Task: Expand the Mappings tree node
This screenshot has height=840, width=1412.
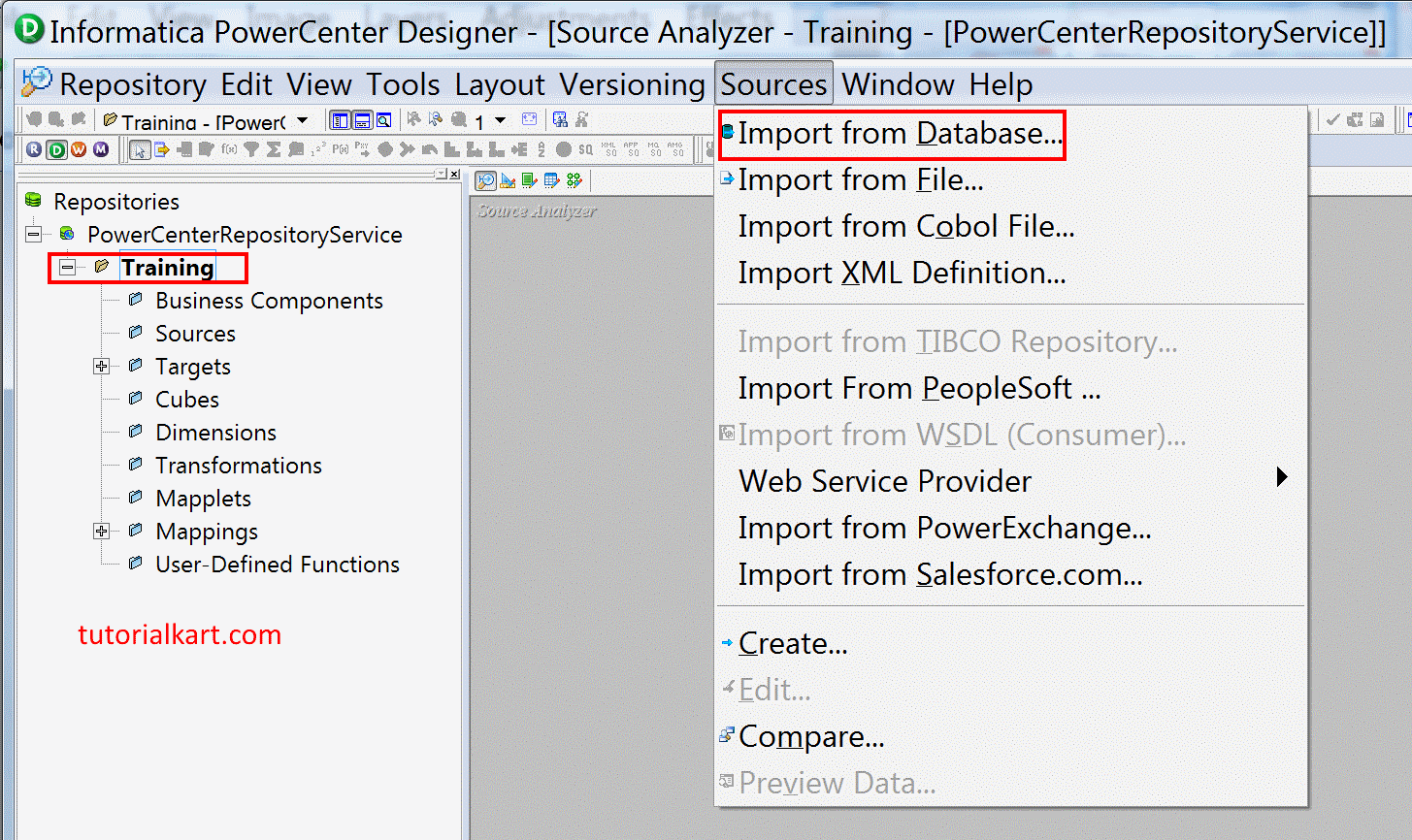Action: click(101, 531)
